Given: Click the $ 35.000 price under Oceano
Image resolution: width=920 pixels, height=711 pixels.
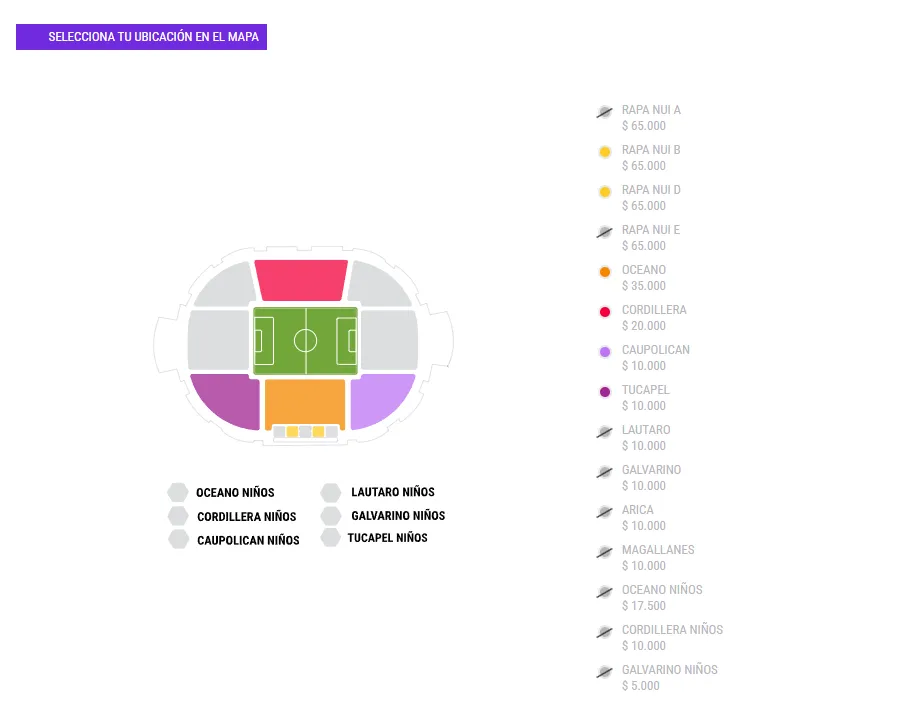Looking at the screenshot, I should pyautogui.click(x=643, y=286).
